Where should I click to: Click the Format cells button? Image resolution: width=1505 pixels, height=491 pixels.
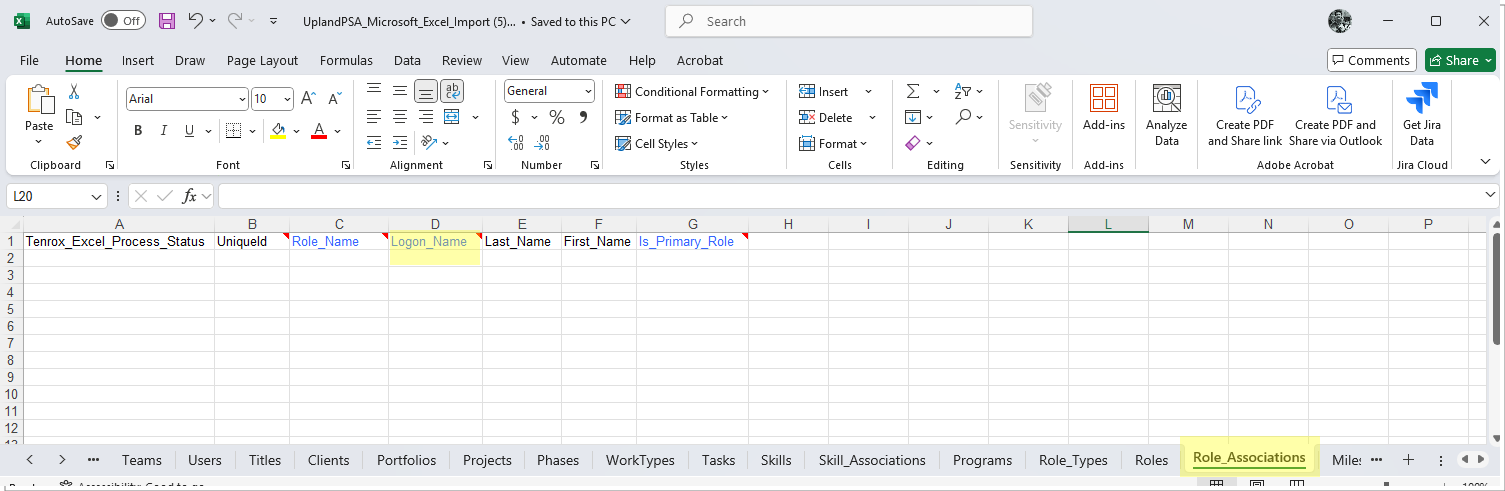[834, 143]
